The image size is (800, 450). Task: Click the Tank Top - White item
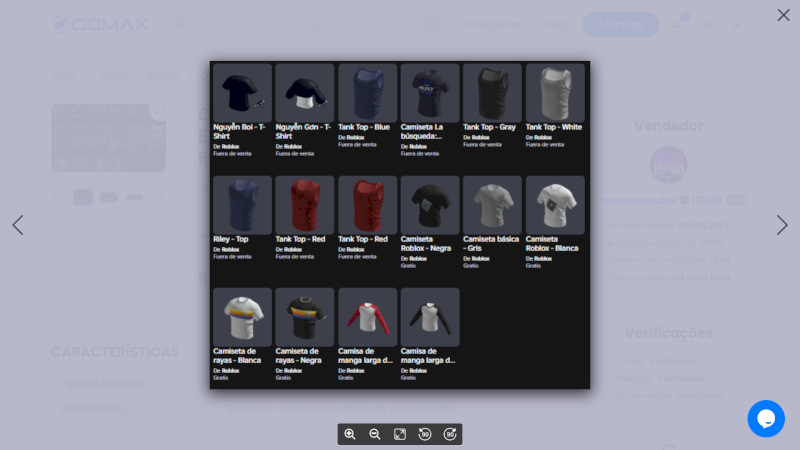point(555,106)
